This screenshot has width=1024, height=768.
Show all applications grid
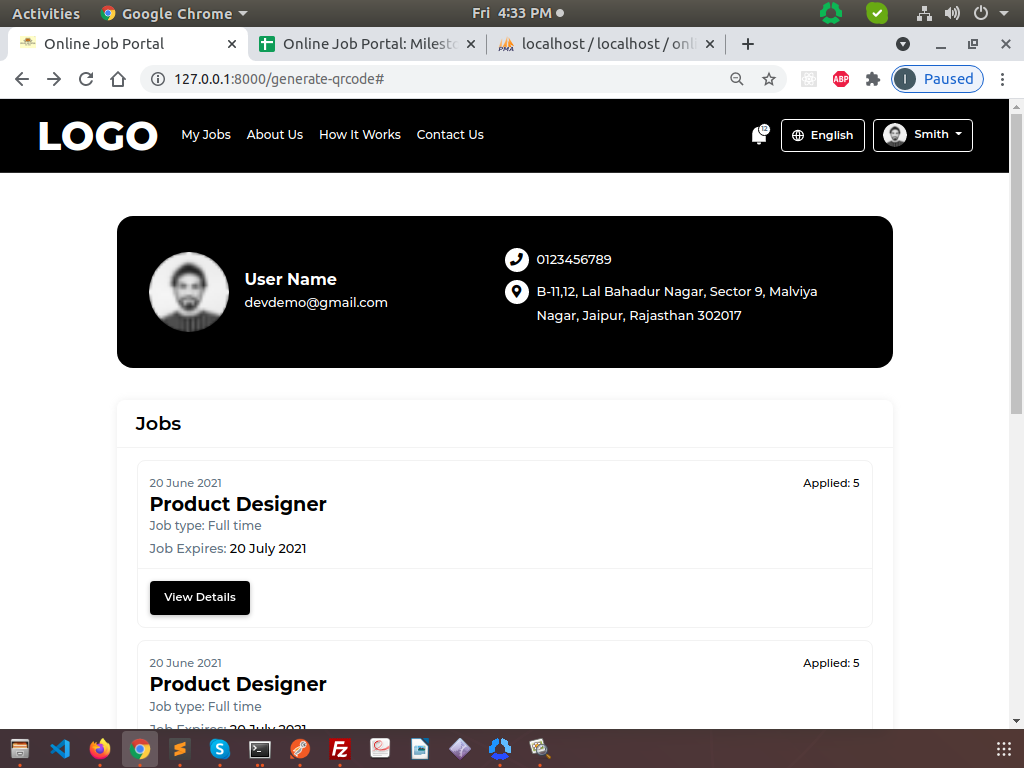pos(1004,748)
